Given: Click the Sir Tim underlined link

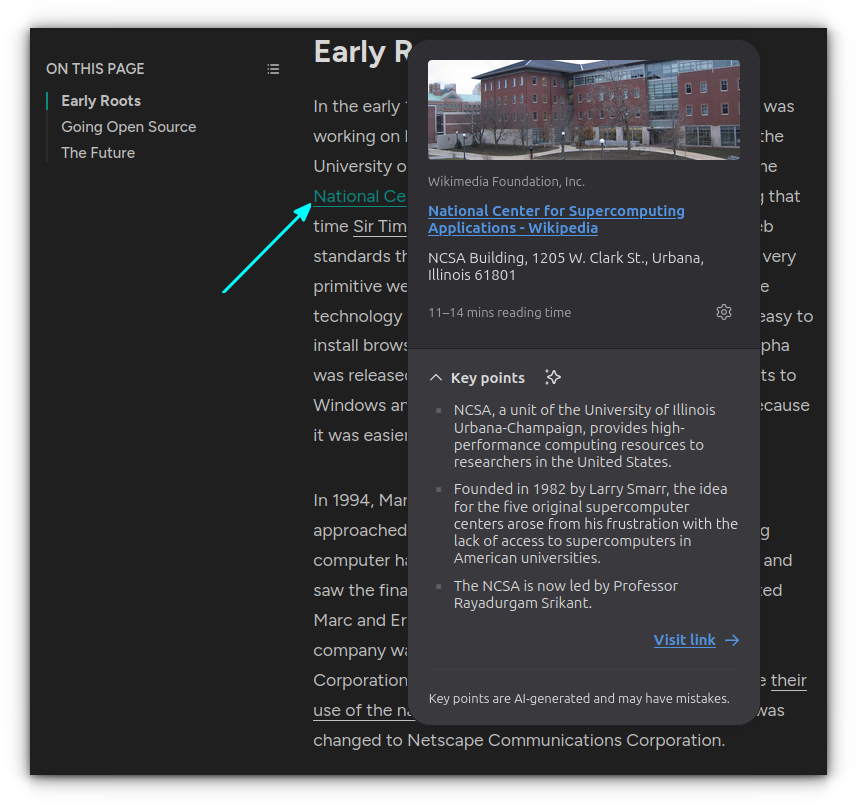Looking at the screenshot, I should click(x=380, y=226).
